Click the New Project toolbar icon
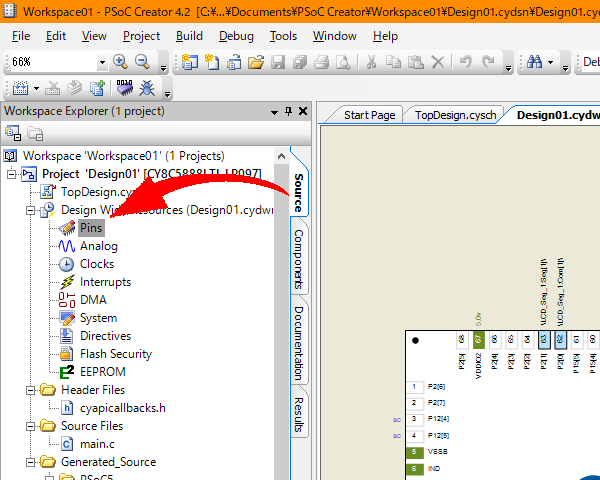 (x=190, y=62)
